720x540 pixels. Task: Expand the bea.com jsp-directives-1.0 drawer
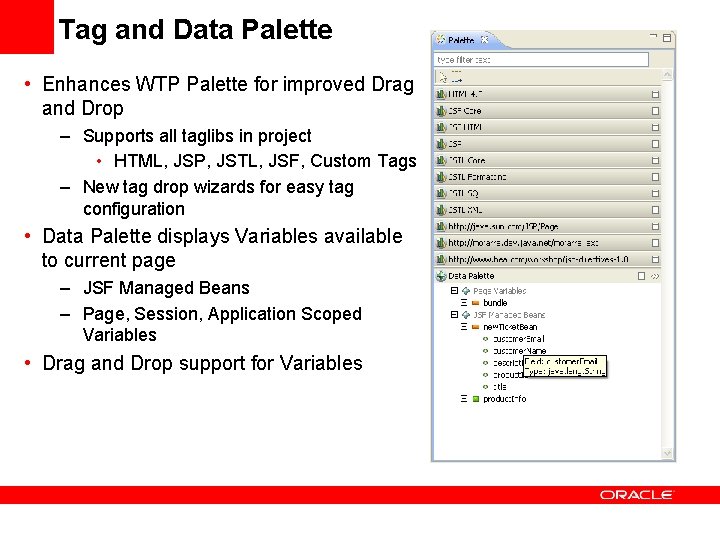pyautogui.click(x=546, y=260)
